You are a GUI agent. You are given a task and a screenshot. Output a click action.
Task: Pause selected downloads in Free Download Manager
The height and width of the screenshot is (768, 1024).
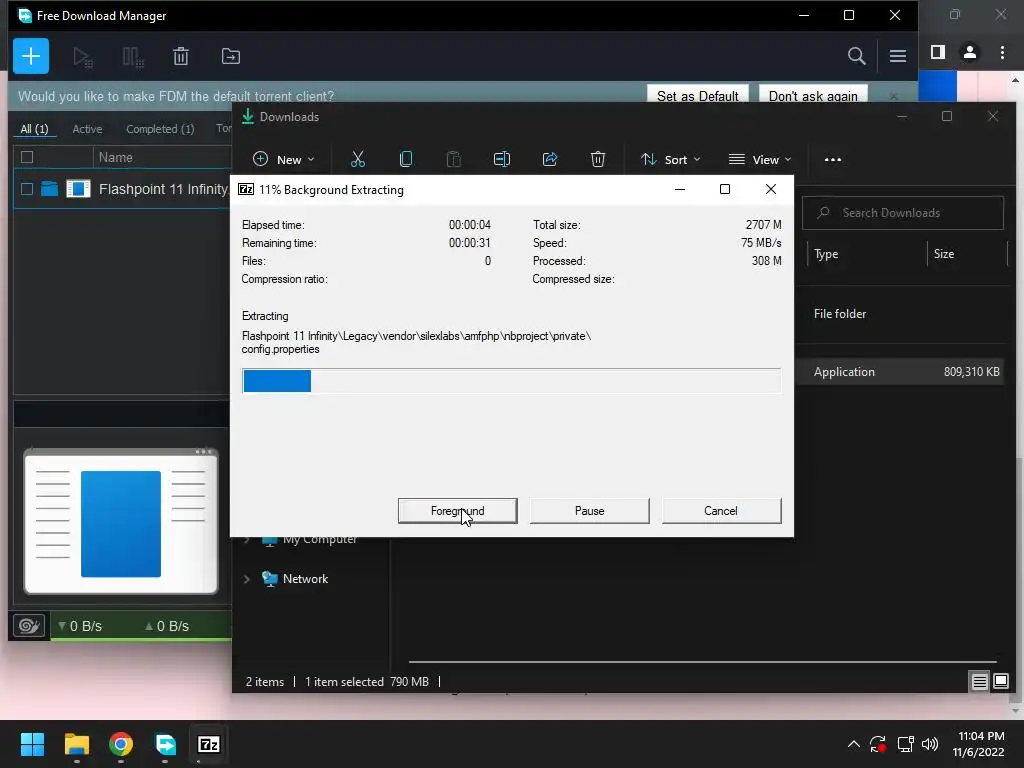point(133,57)
